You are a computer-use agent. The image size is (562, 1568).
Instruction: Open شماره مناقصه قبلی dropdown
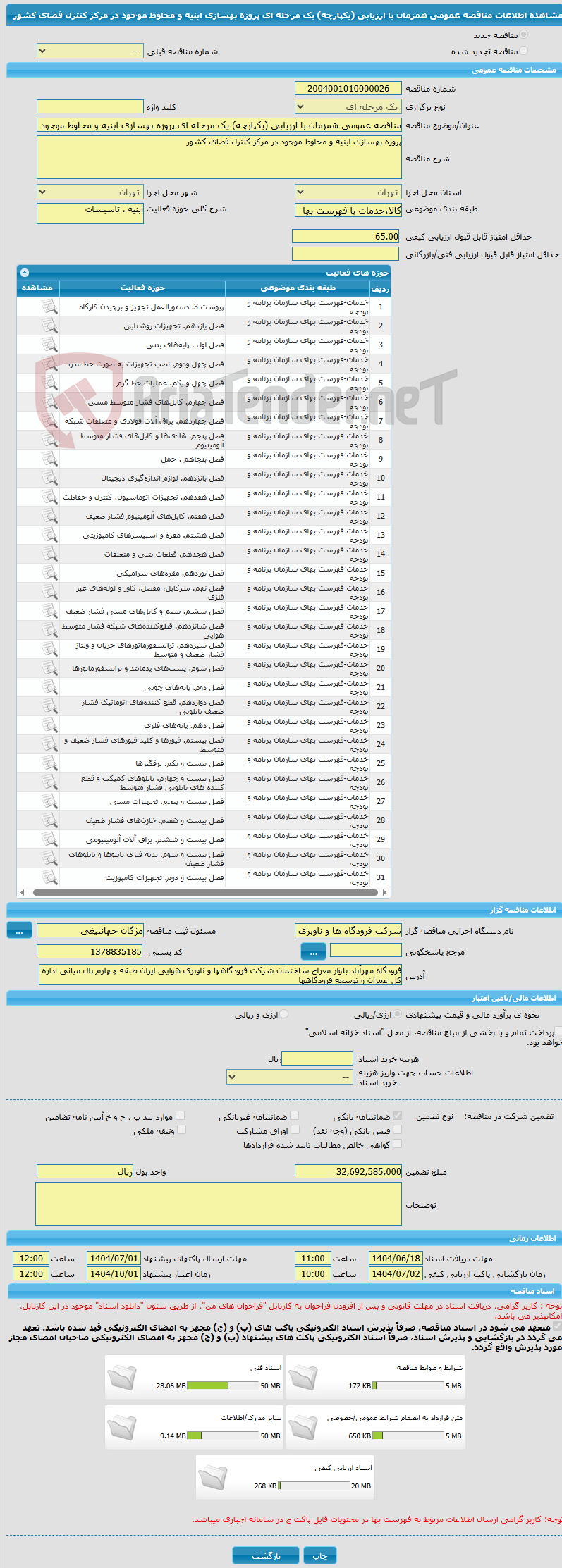pyautogui.click(x=90, y=51)
